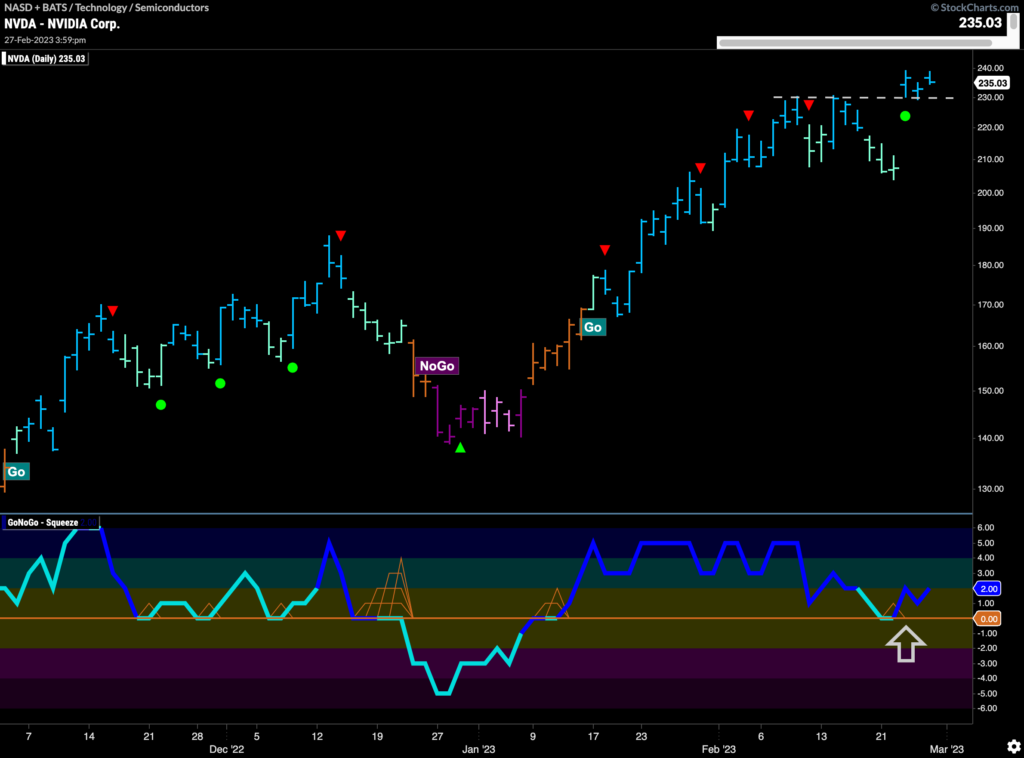The image size is (1024, 758).
Task: Click the Go label near the 130 price
Action: [x=16, y=471]
